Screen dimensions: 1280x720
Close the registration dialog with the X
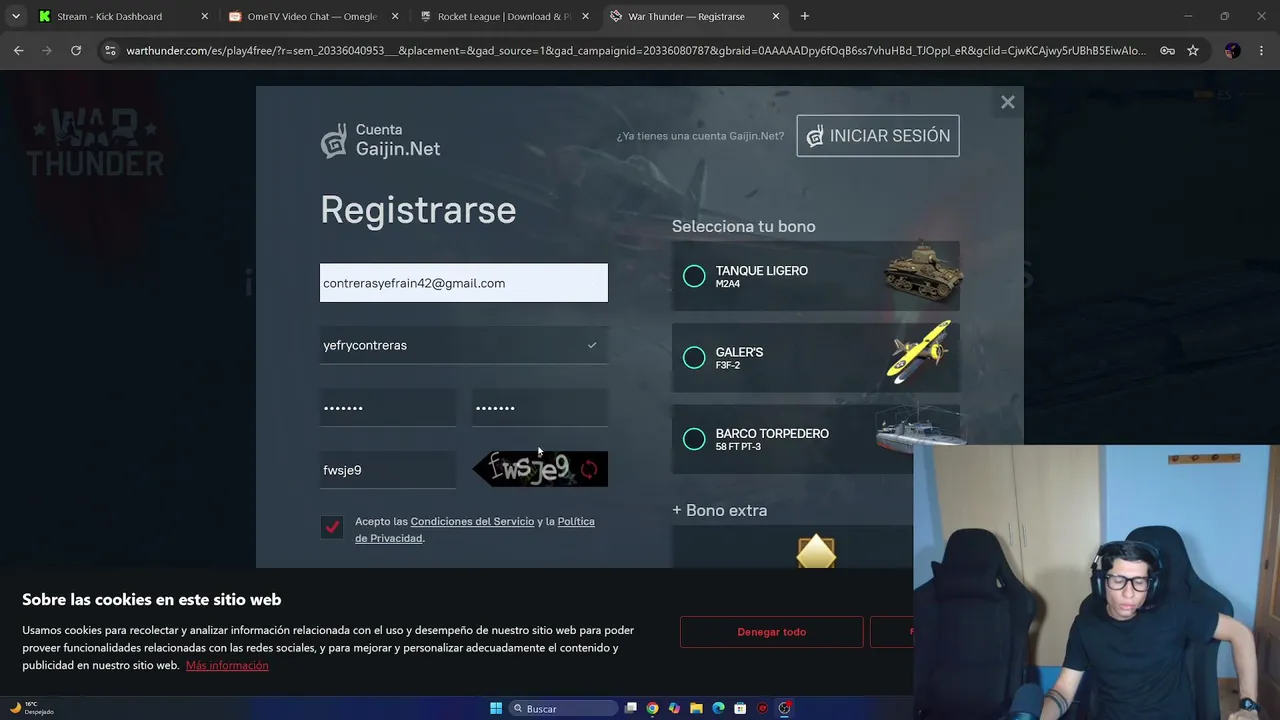(x=1008, y=102)
